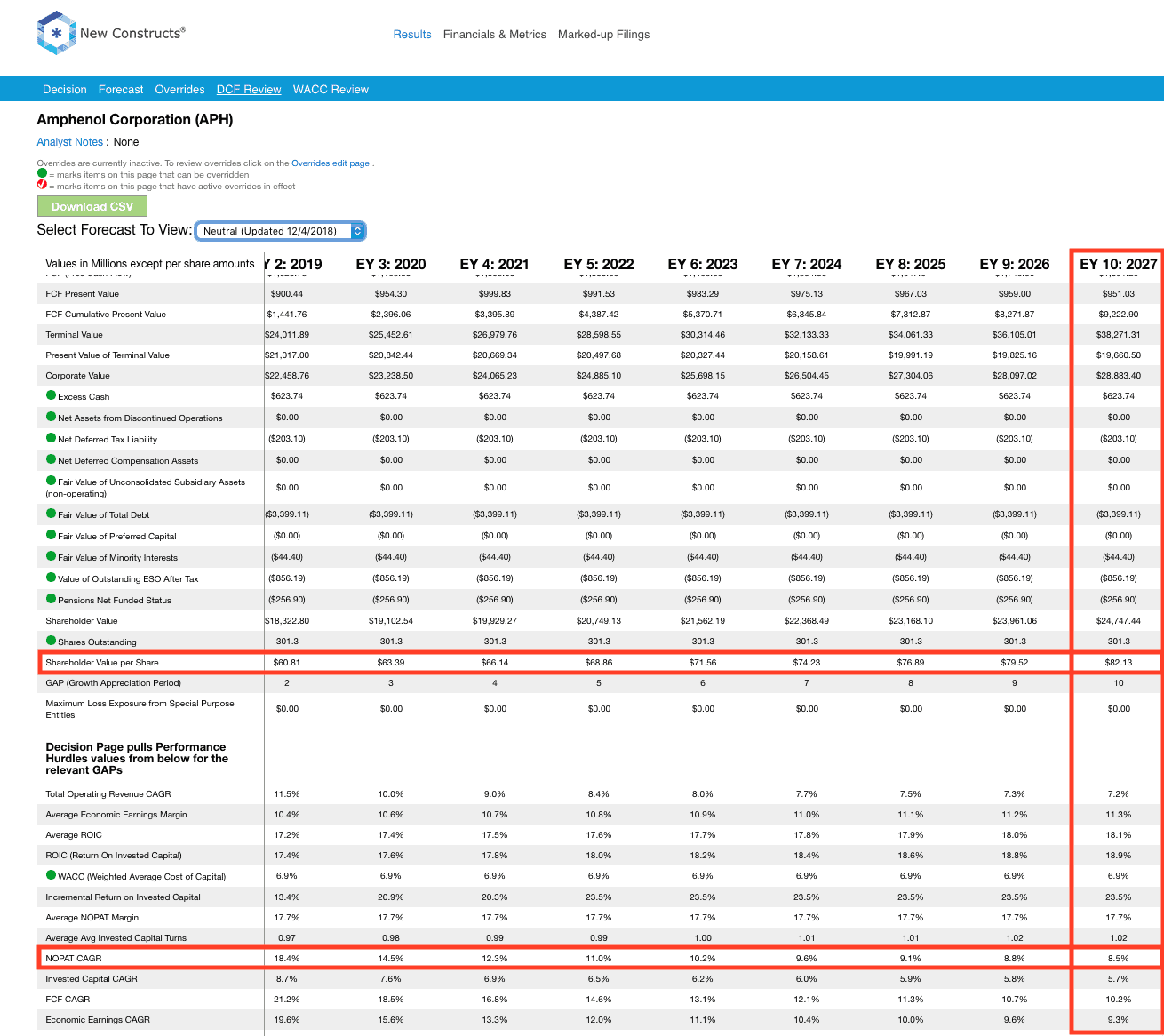The width and height of the screenshot is (1164, 1036).
Task: Click the Total Operating Revenue CAGR row label
Action: tap(108, 794)
